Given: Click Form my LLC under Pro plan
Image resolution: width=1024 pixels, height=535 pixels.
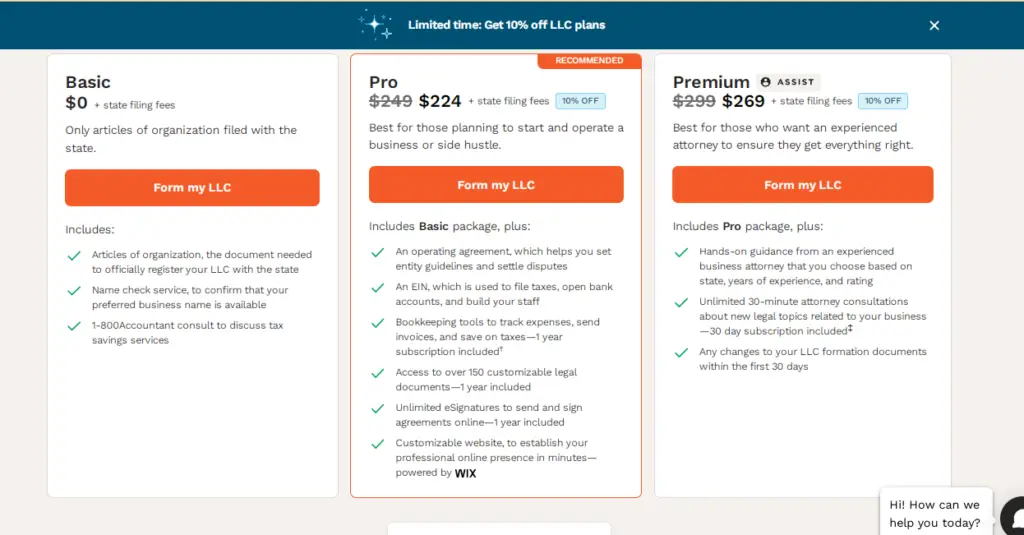Looking at the screenshot, I should (x=496, y=184).
